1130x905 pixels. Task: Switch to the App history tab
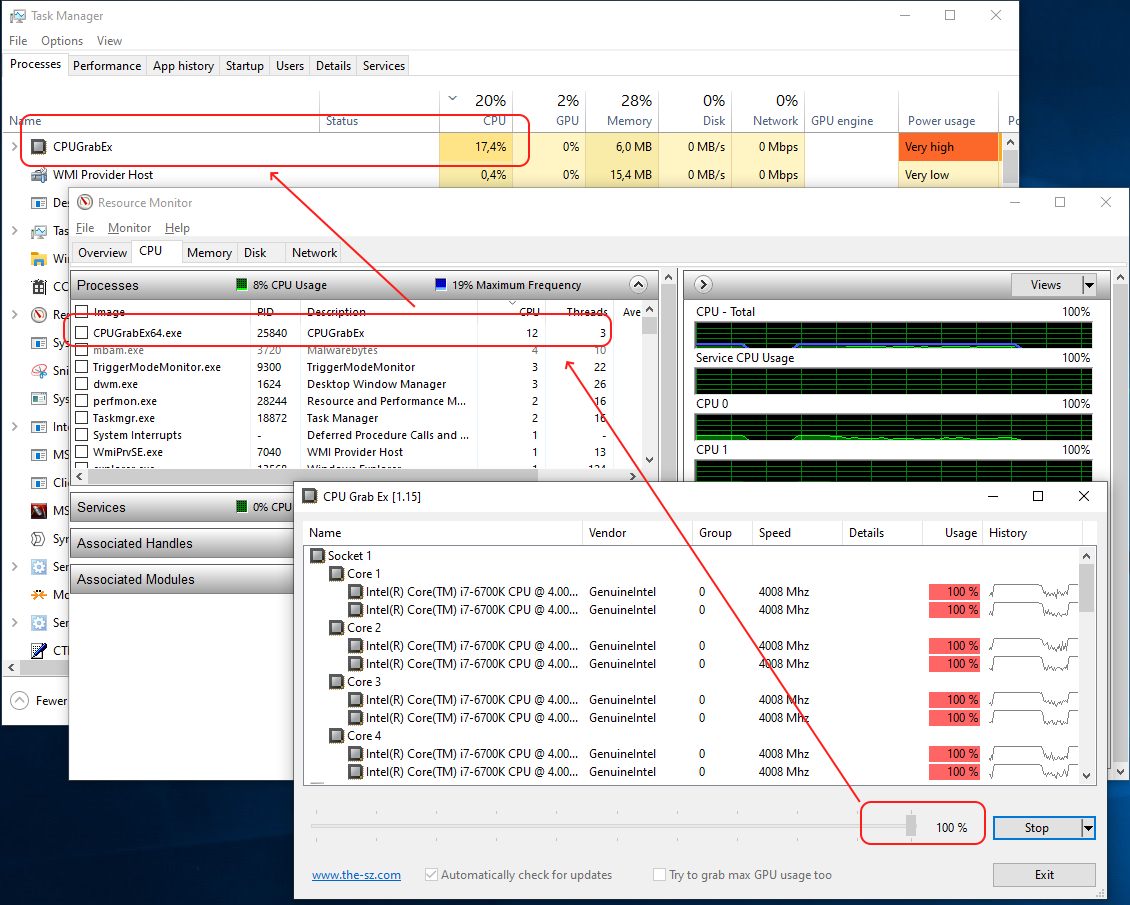(x=183, y=66)
